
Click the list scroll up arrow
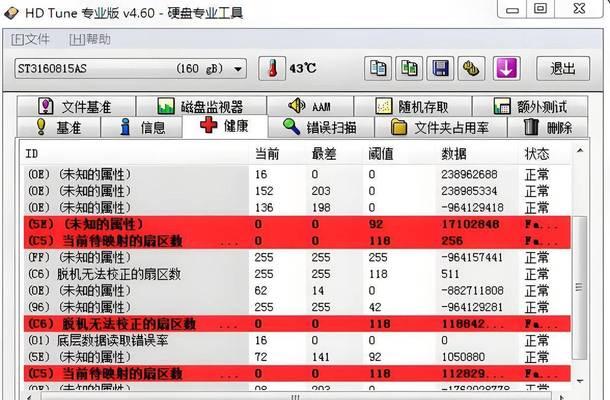tap(580, 151)
